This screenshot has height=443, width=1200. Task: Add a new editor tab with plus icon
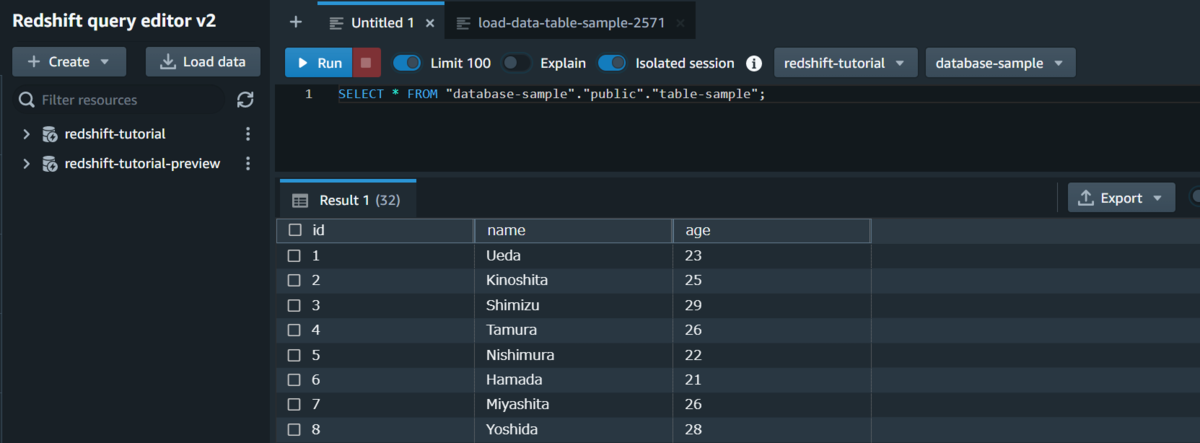(x=295, y=22)
